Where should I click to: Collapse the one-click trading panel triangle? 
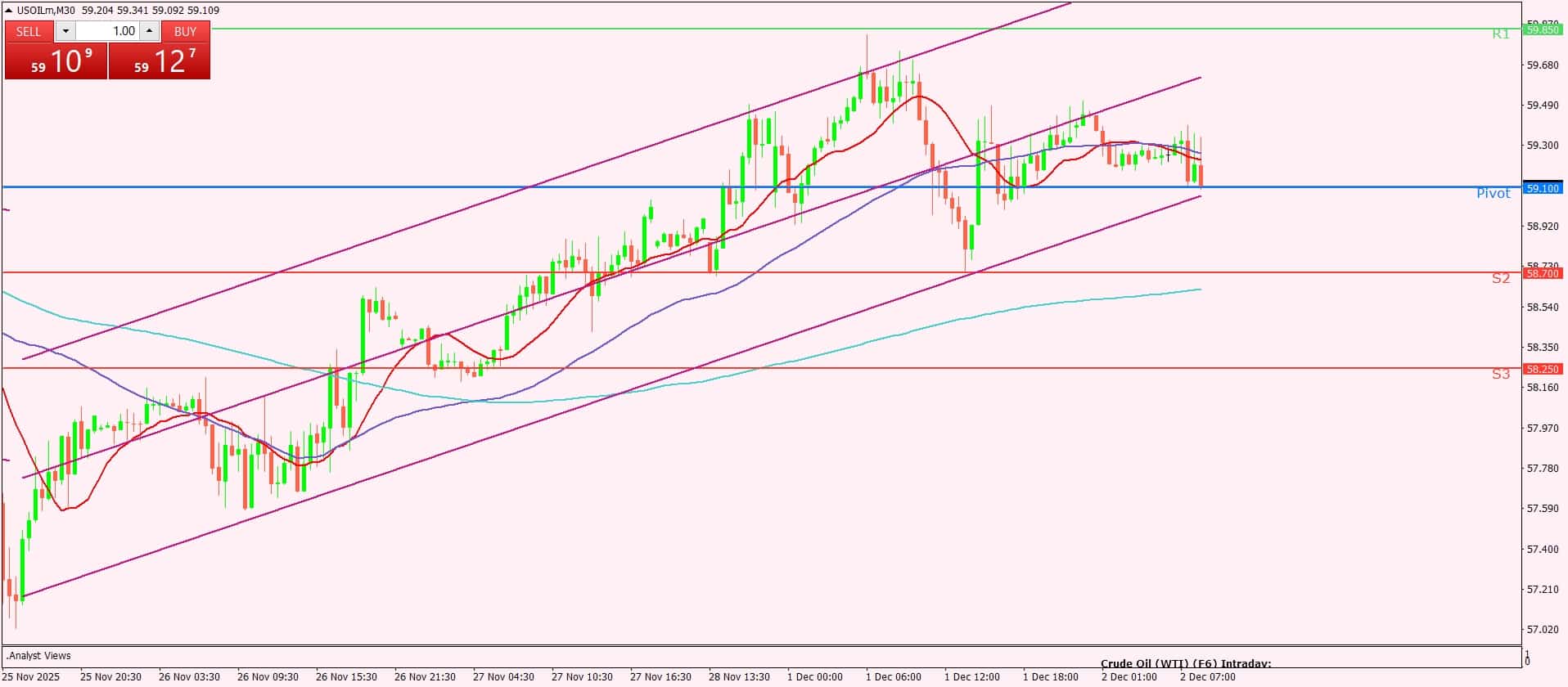[x=9, y=11]
